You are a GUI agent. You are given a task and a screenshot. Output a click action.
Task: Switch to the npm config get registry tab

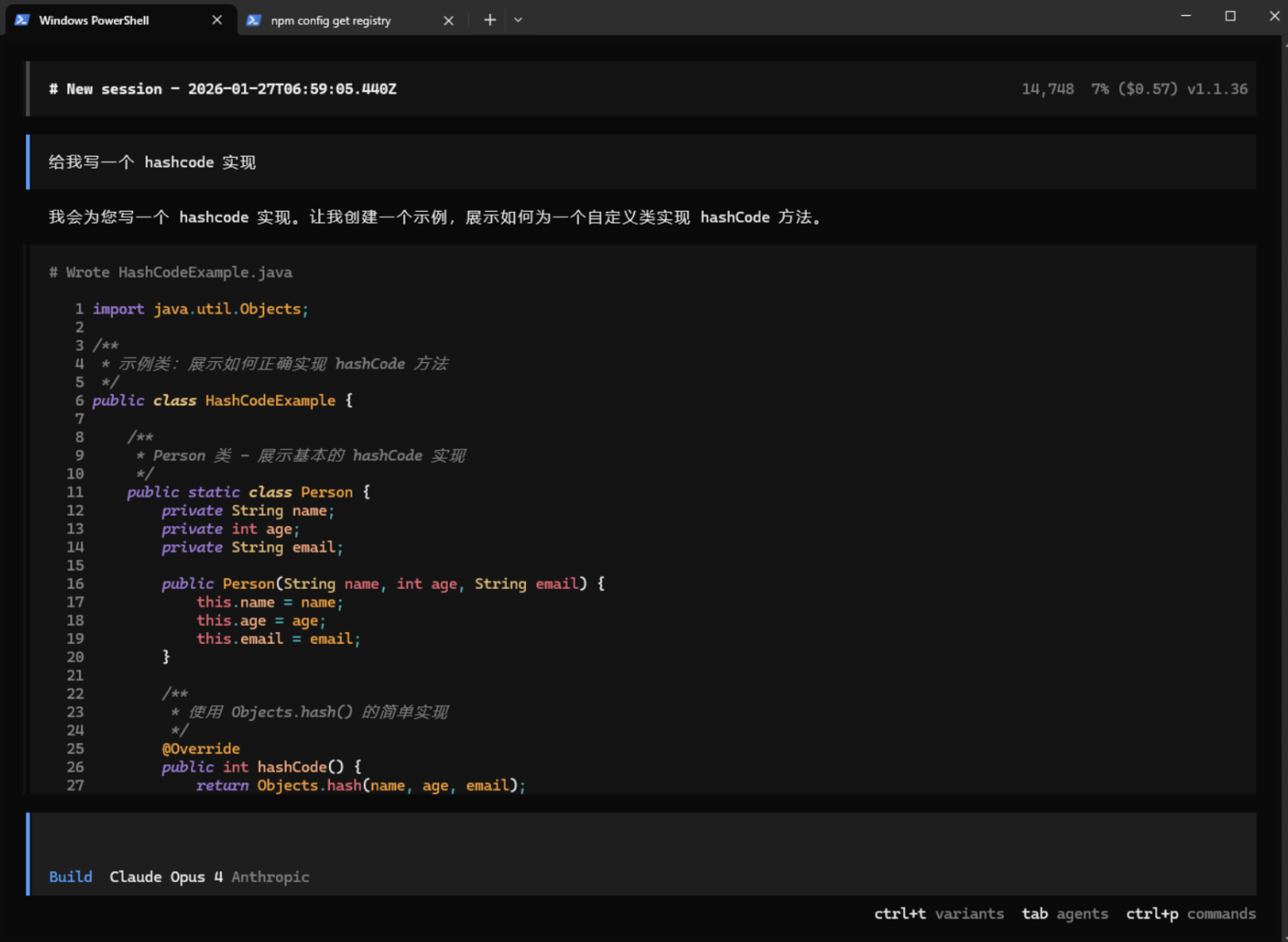[x=351, y=20]
